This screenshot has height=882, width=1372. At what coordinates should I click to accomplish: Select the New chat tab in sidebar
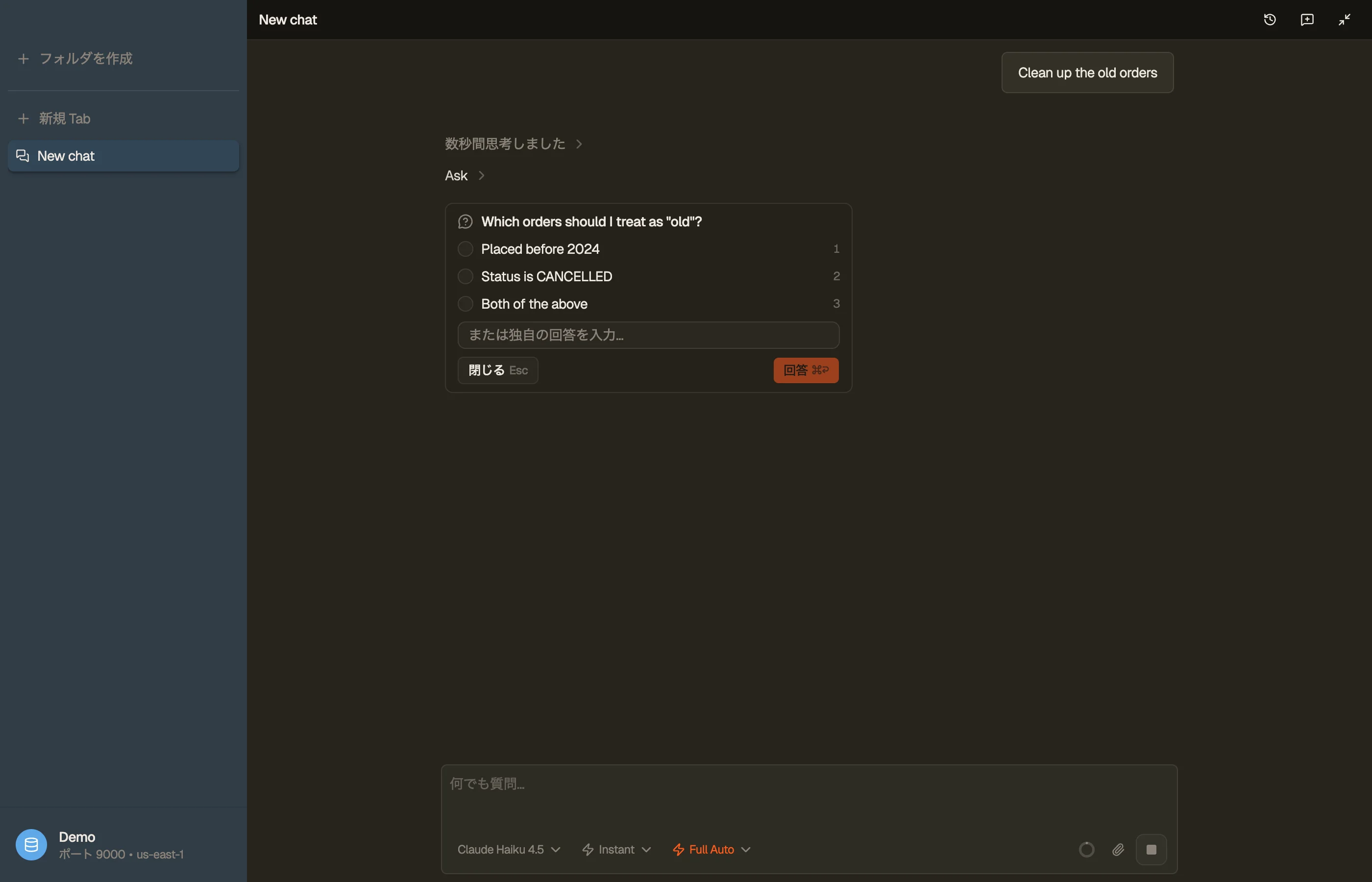click(123, 156)
